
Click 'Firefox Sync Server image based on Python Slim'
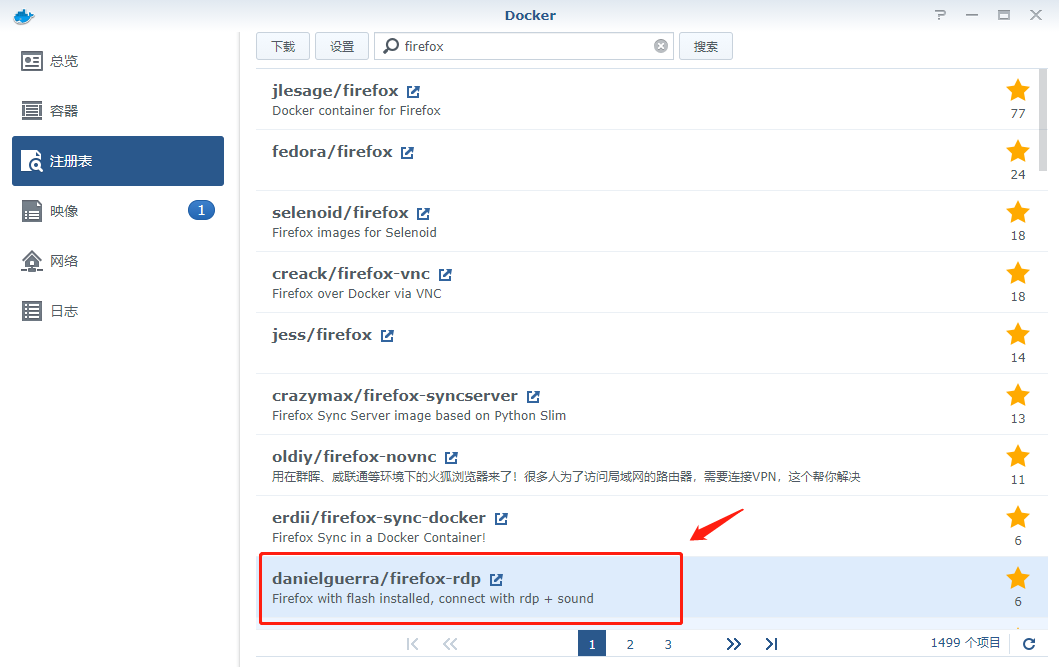419,415
